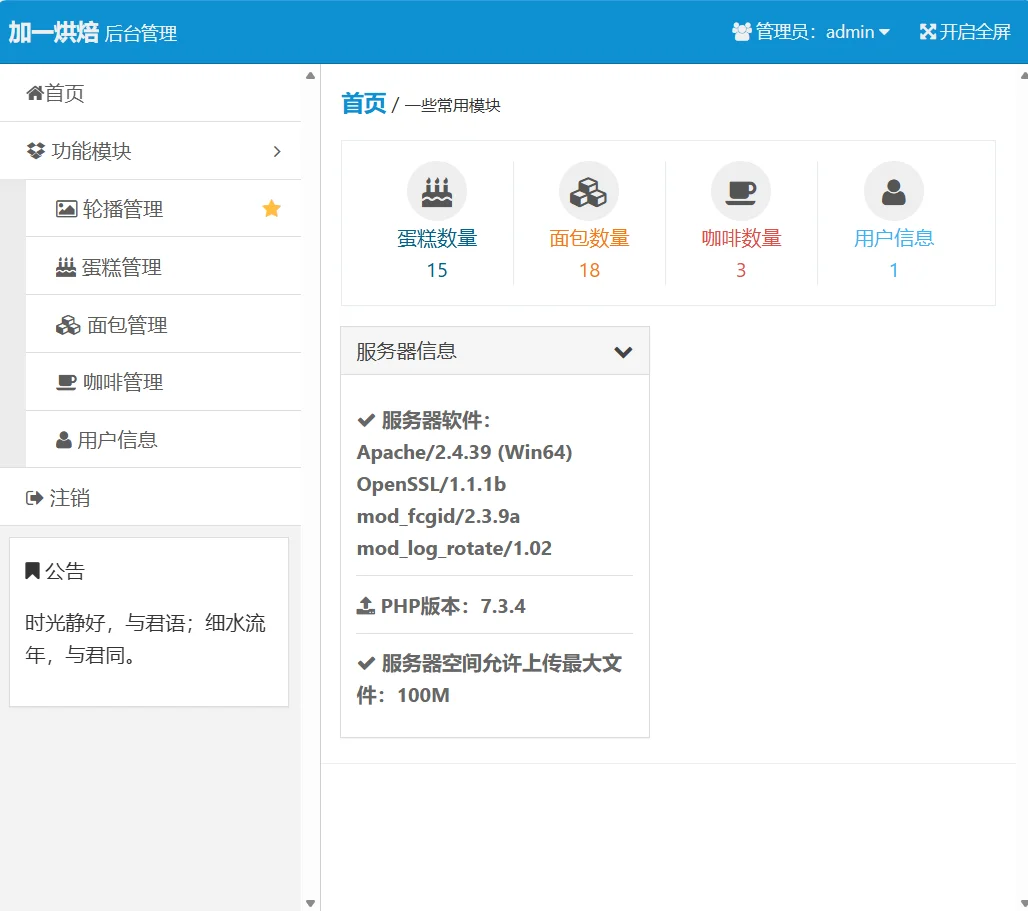1028x911 pixels.
Task: Expand the 功能模块 menu arrow
Action: click(x=277, y=151)
